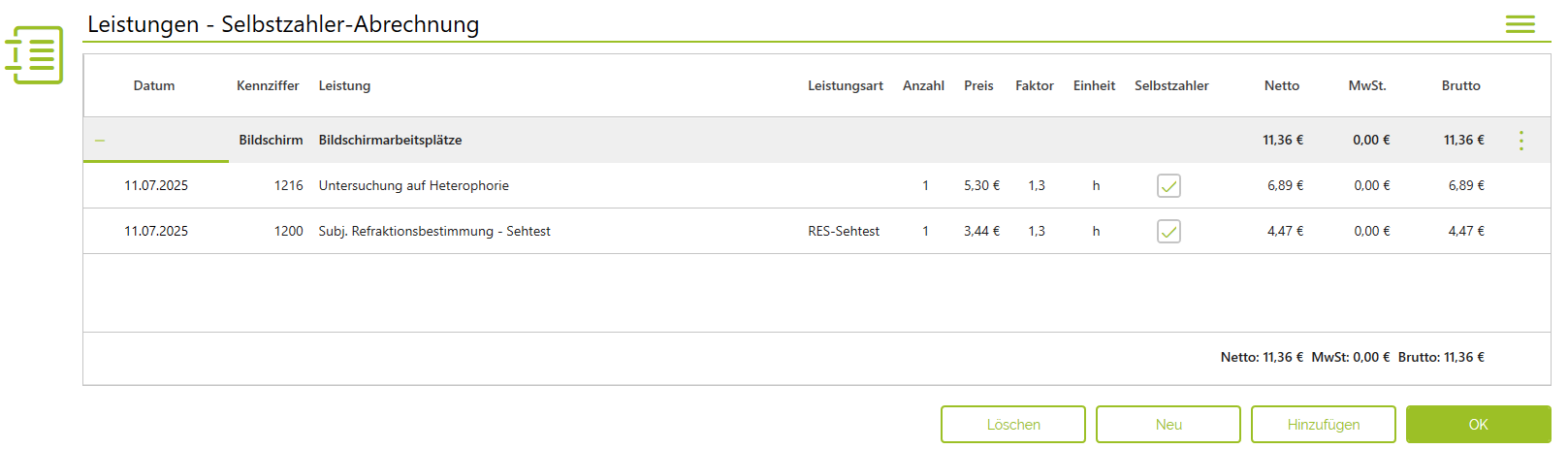Viewport: 1568px width, 449px height.
Task: Toggle Selbstzahler checkbox for Subj. Refraktionsbestimmung
Action: 1168,232
